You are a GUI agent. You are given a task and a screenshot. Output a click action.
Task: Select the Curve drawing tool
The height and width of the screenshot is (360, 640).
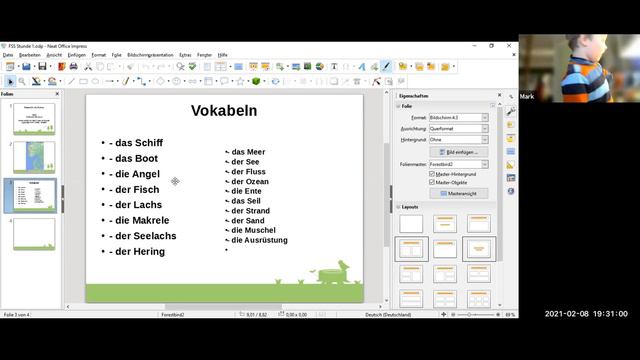[x=125, y=82]
